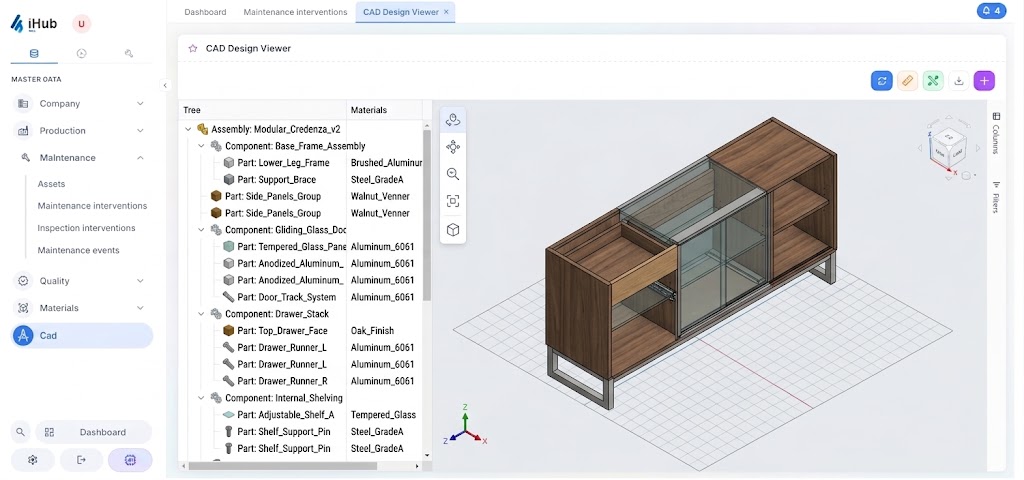Click the fit-to-view frame tool
Viewport: 1024px width, 480px height.
pyautogui.click(x=453, y=202)
